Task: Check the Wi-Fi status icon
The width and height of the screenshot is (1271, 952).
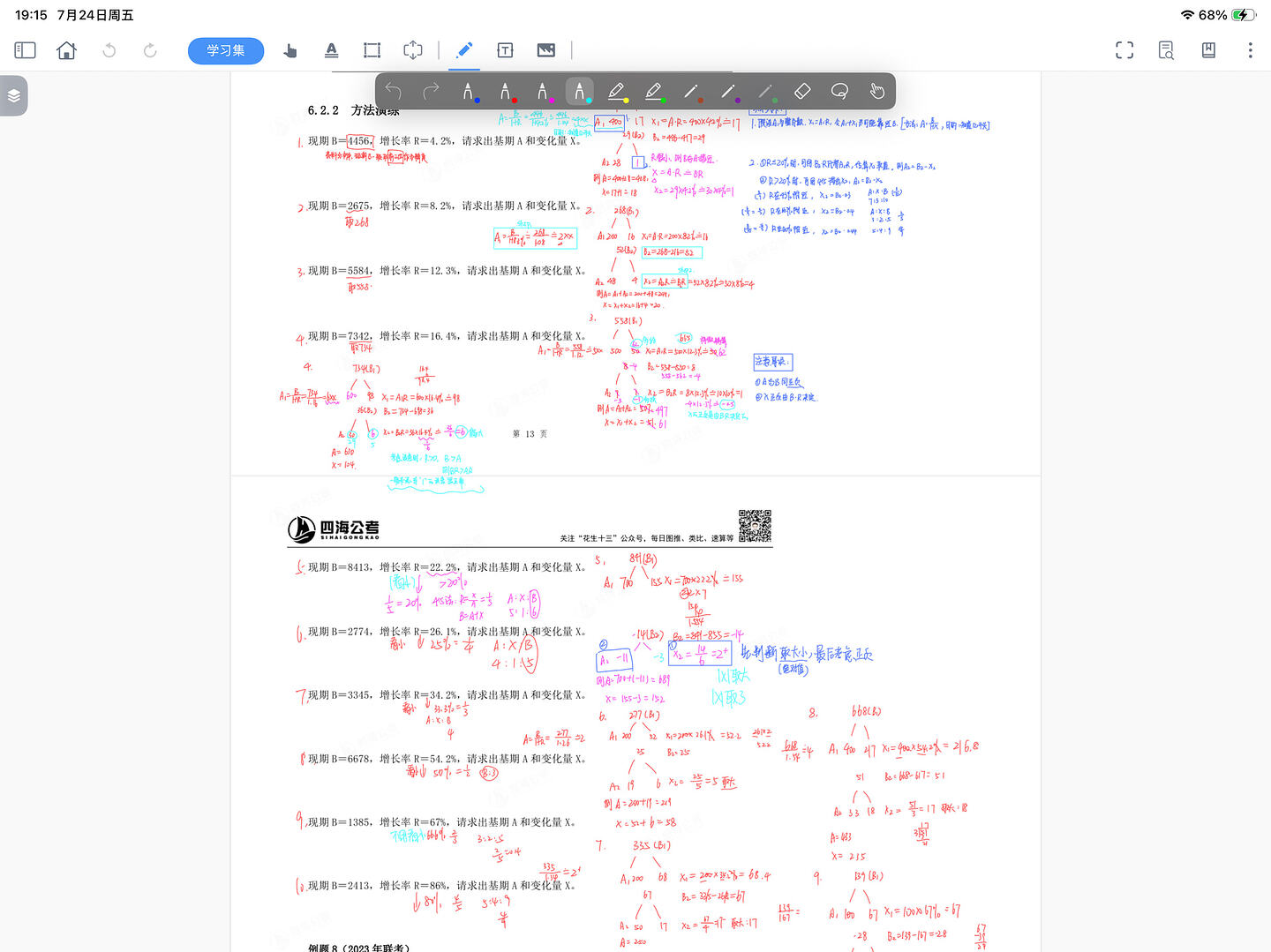Action: pos(1187,15)
